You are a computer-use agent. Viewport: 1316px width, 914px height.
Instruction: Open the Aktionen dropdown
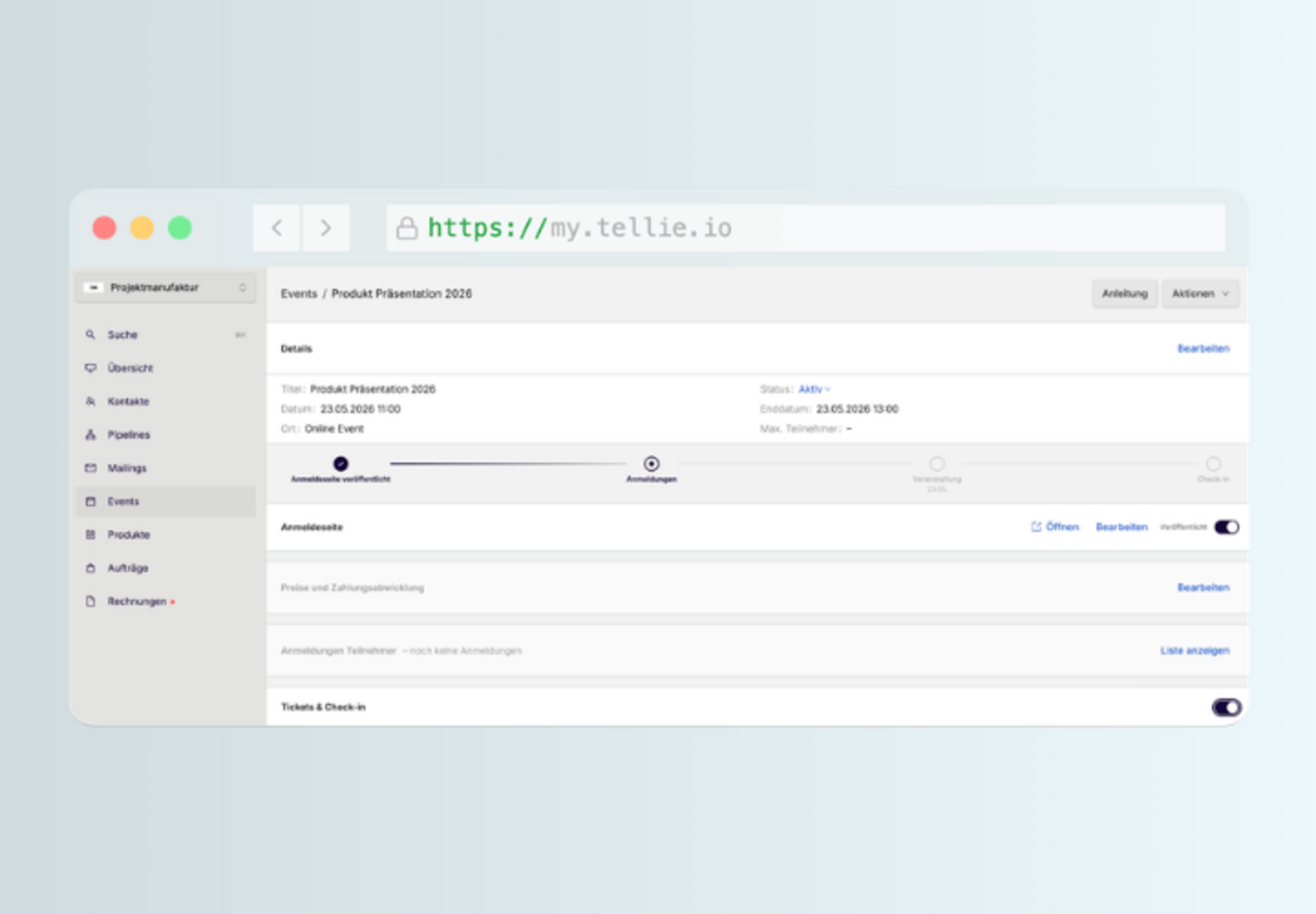1200,294
